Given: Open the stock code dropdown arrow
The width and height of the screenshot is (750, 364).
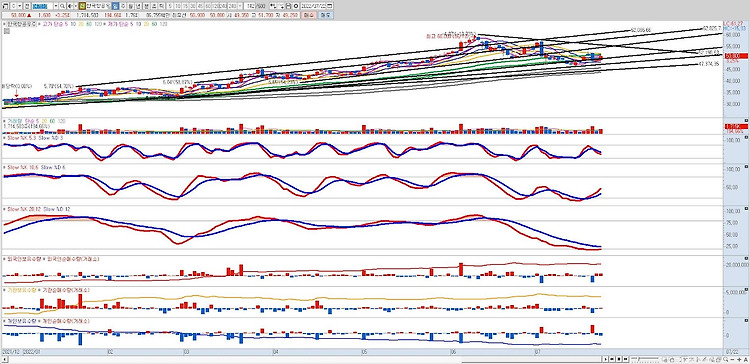Looking at the screenshot, I should 56,6.
